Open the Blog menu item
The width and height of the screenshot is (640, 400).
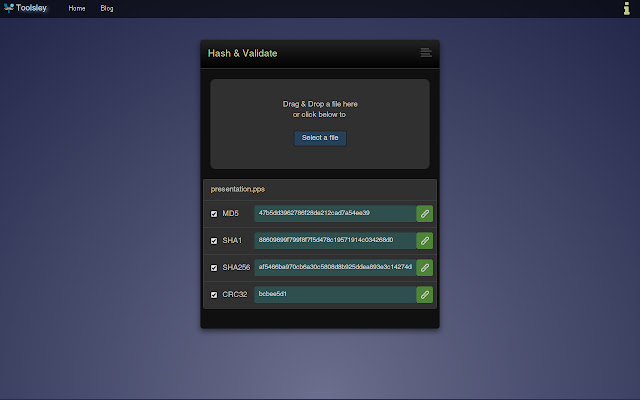[107, 8]
